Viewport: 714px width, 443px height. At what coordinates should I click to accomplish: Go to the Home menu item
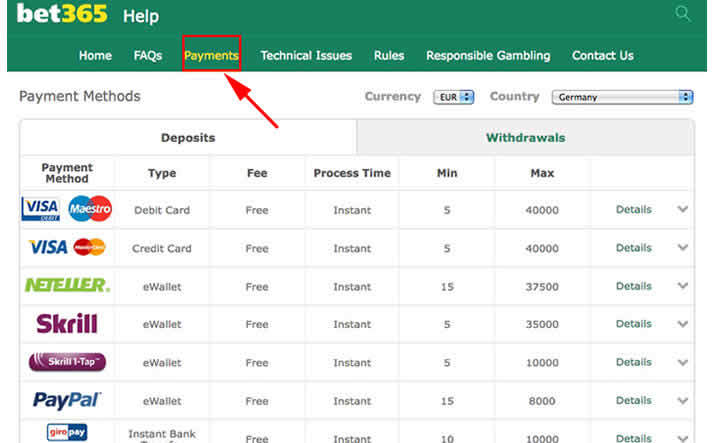pyautogui.click(x=95, y=56)
